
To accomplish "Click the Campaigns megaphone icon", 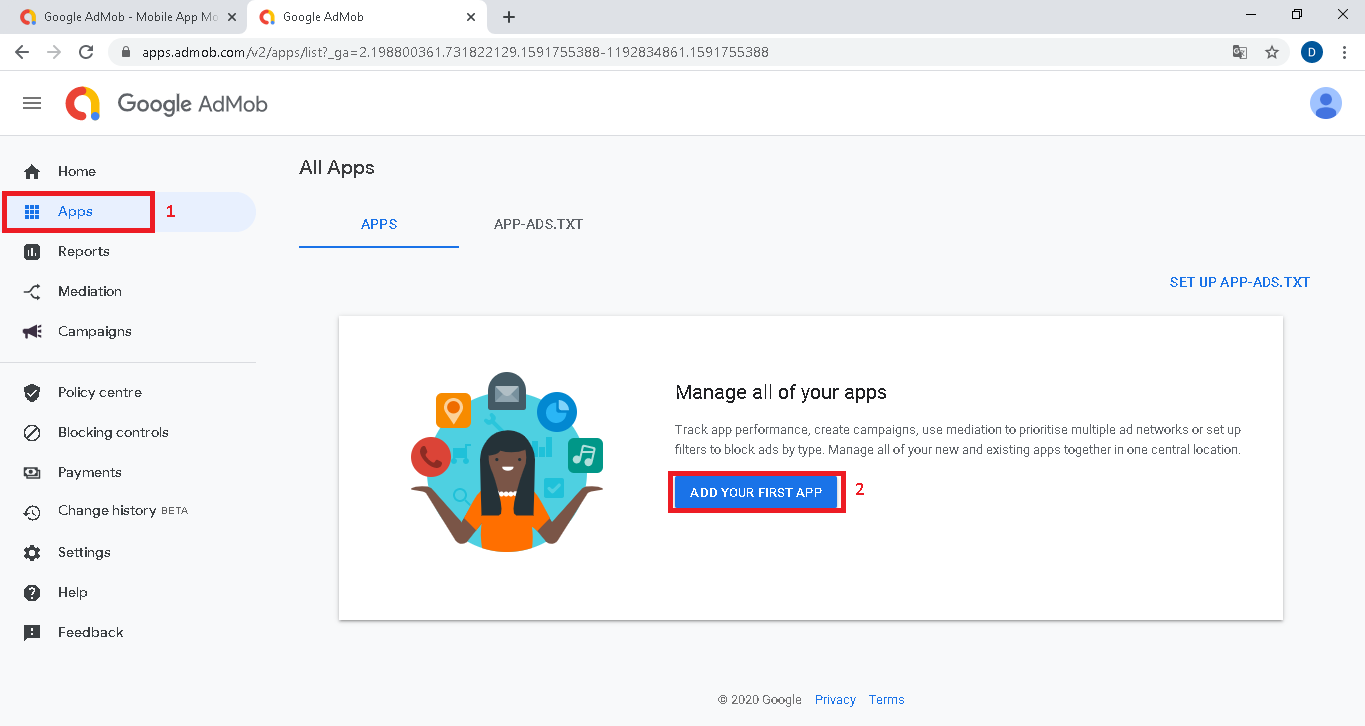I will point(32,332).
